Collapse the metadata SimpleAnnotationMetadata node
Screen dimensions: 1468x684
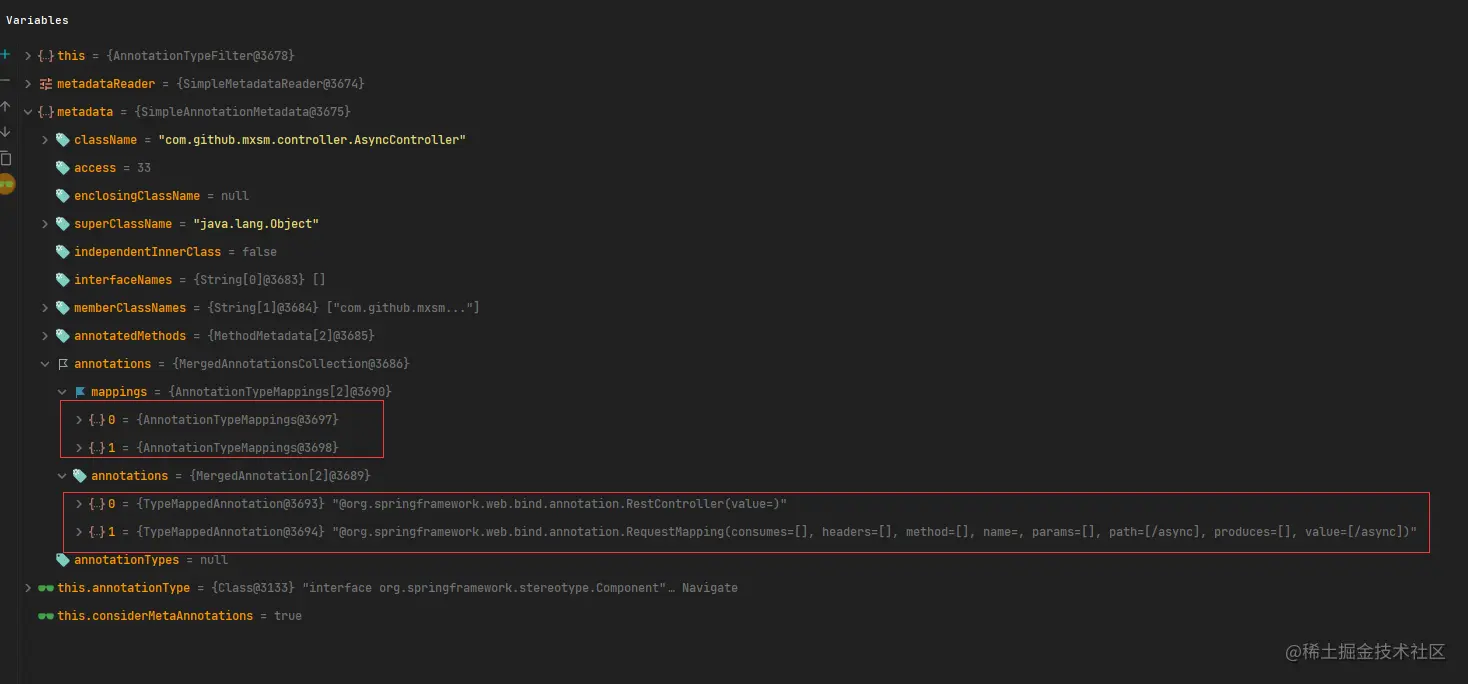[28, 112]
